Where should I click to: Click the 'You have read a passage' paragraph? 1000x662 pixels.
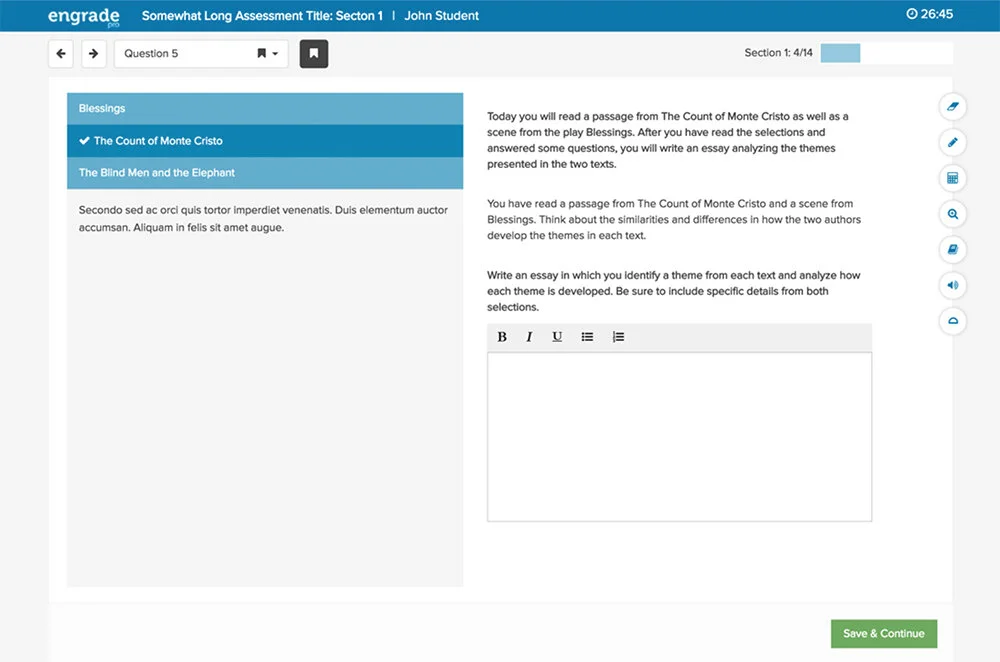(674, 219)
